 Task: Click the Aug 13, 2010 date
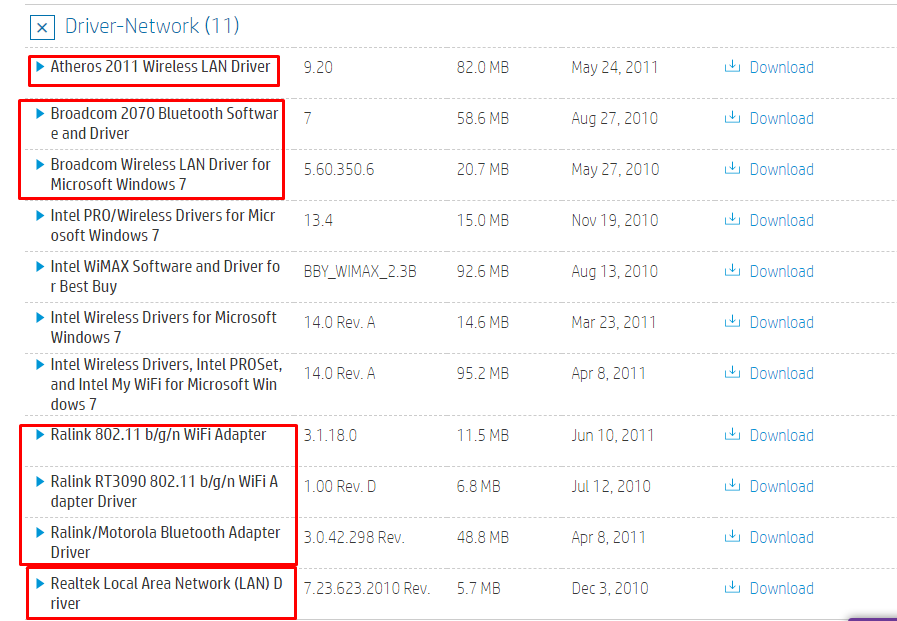614,271
